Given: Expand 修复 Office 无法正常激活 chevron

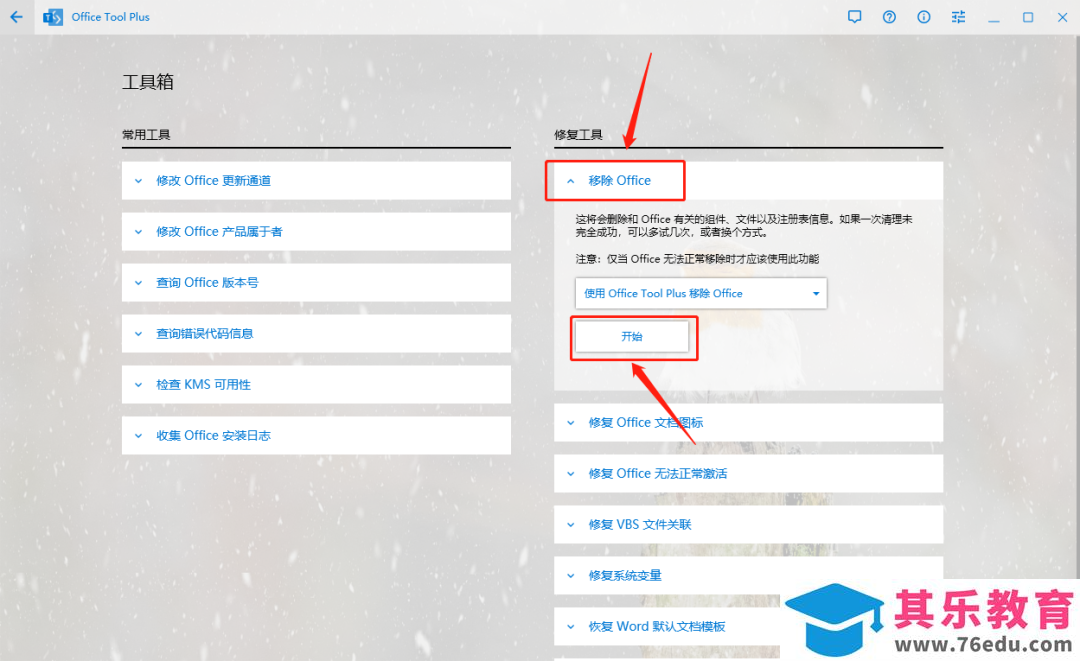Looking at the screenshot, I should (x=570, y=474).
